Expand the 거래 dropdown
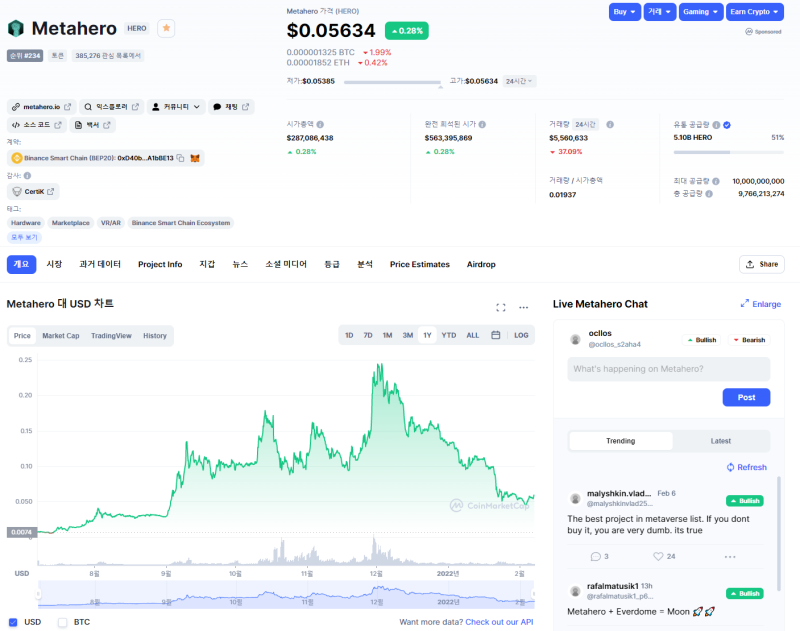The image size is (800, 631). tap(660, 12)
